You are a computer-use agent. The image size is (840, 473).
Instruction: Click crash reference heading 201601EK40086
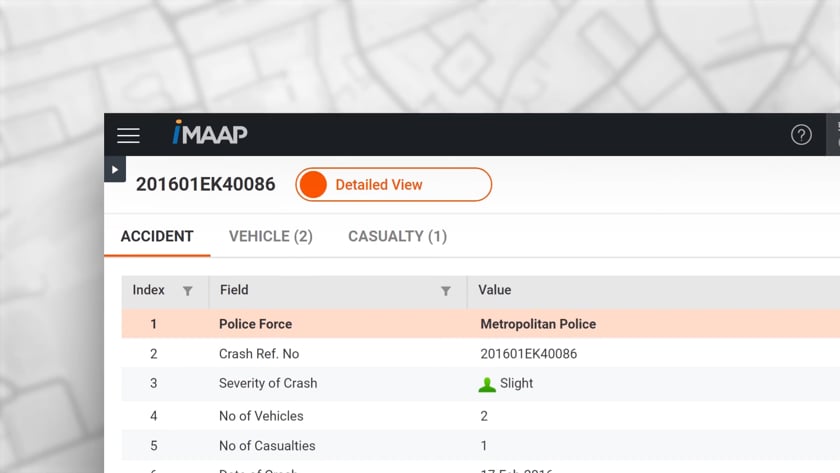tap(206, 185)
